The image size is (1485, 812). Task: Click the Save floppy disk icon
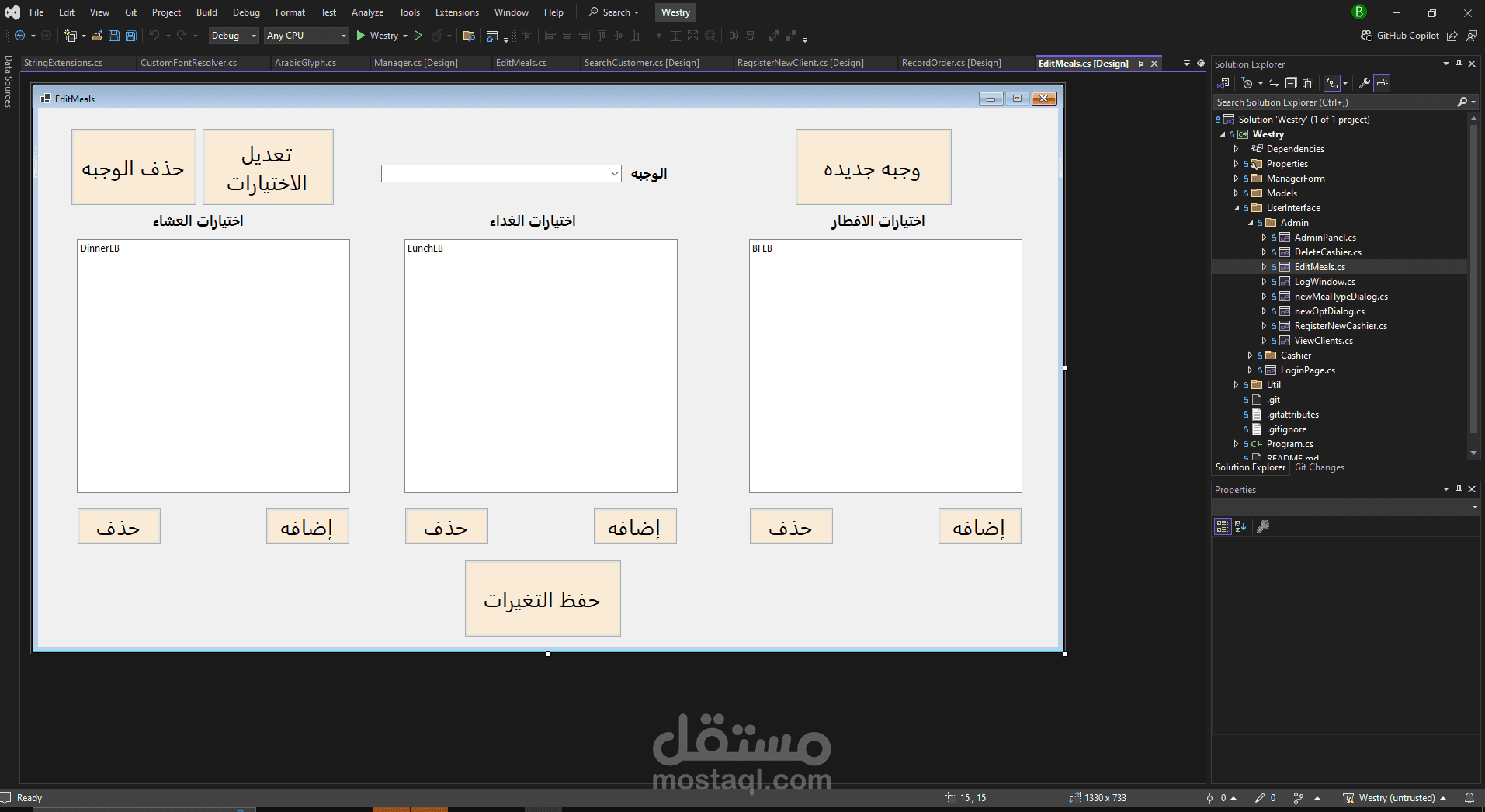tap(114, 36)
